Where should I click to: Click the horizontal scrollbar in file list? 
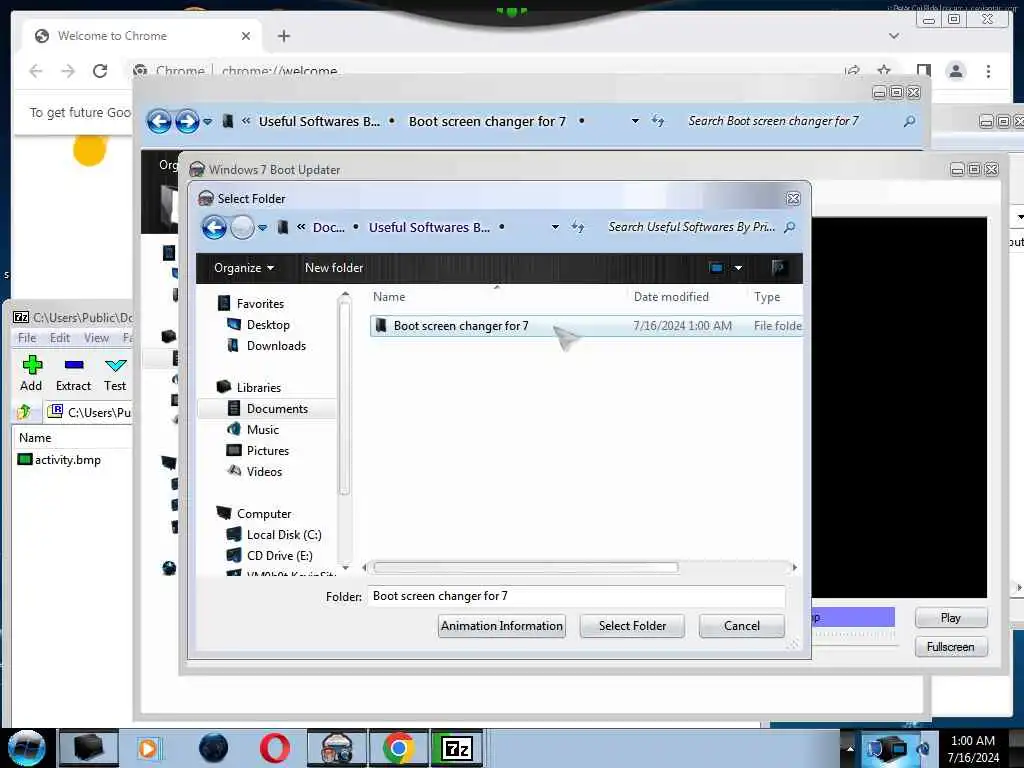526,568
